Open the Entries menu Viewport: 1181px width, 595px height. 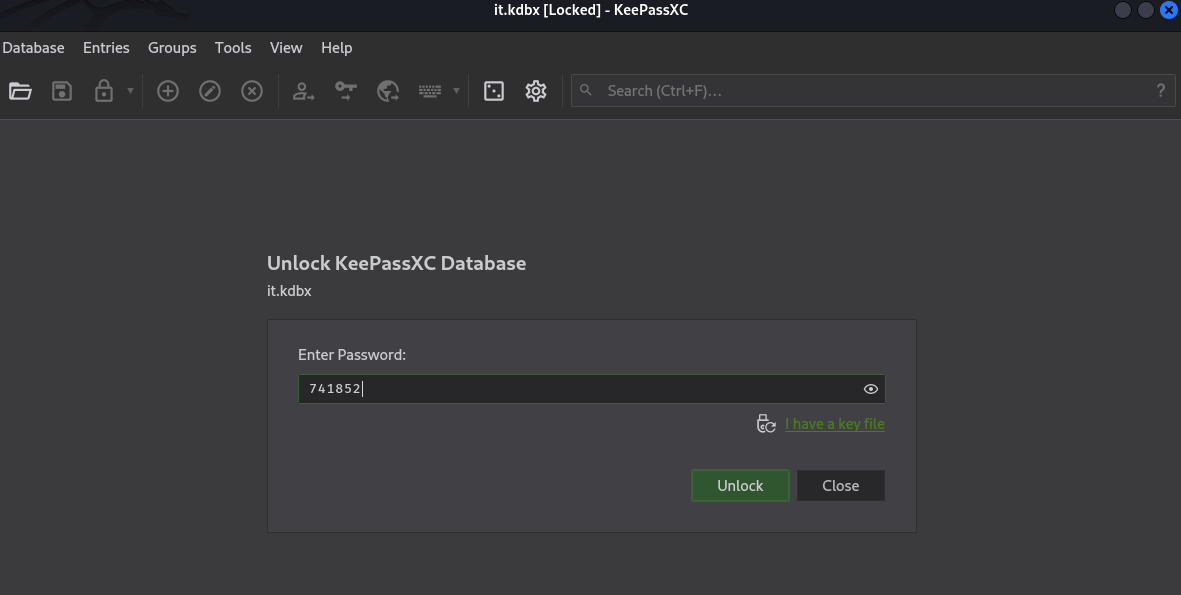[x=106, y=47]
